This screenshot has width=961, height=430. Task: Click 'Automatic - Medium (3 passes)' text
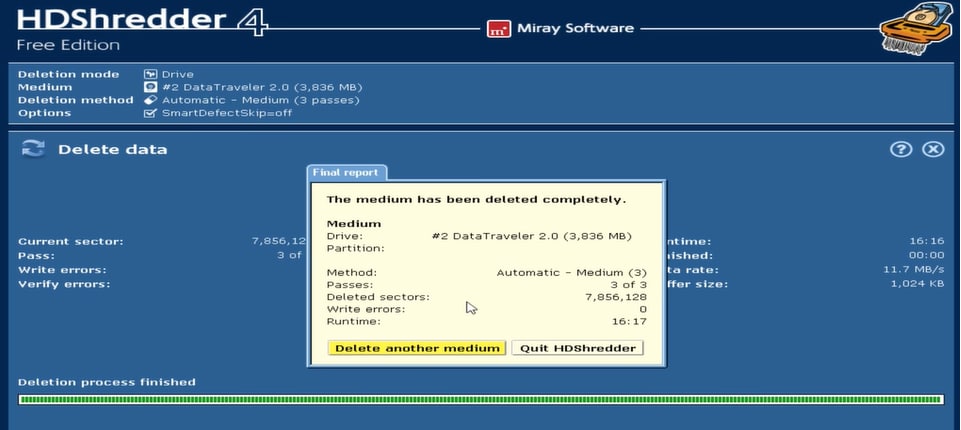(x=260, y=100)
